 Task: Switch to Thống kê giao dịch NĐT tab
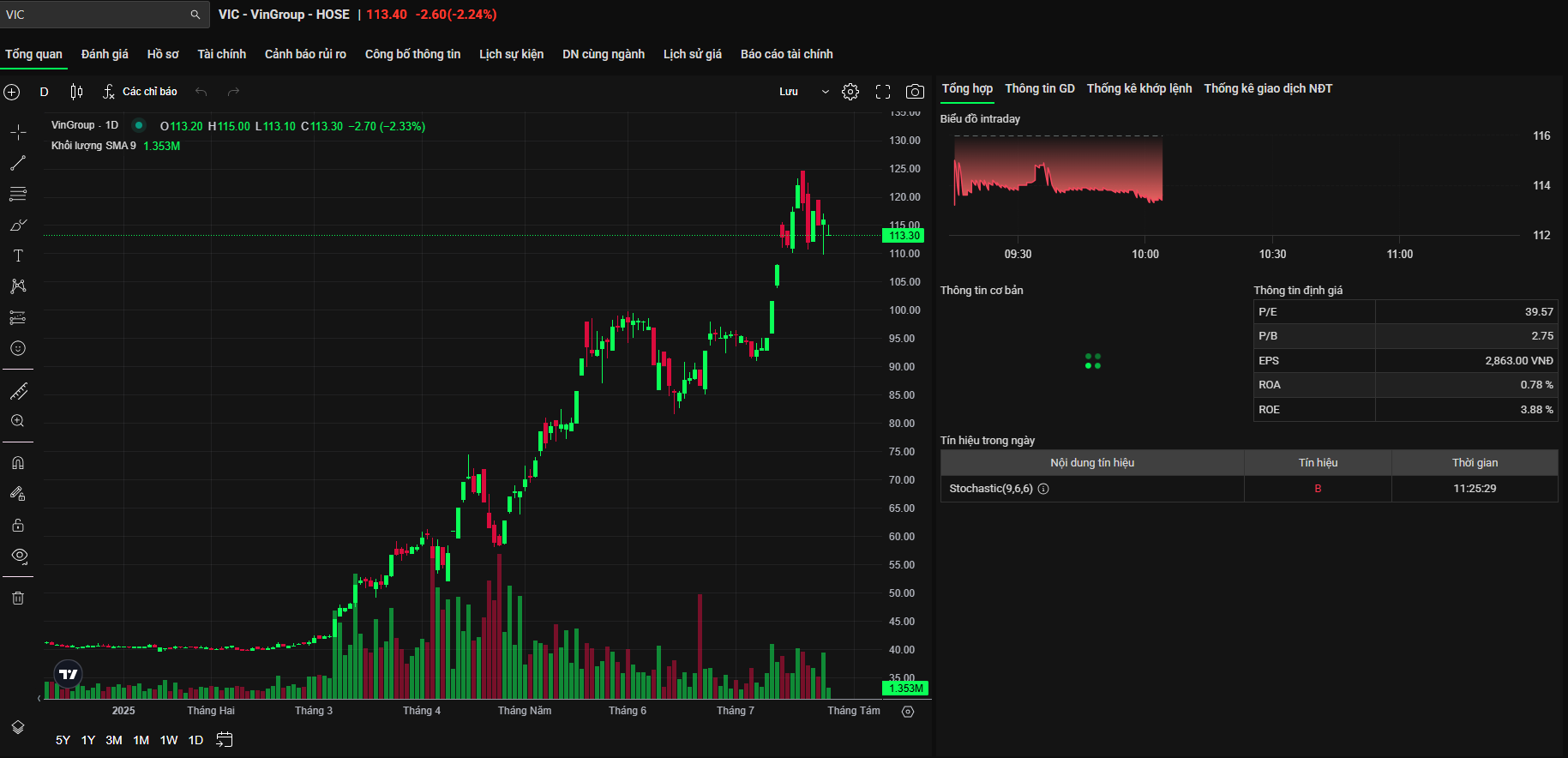click(1268, 88)
